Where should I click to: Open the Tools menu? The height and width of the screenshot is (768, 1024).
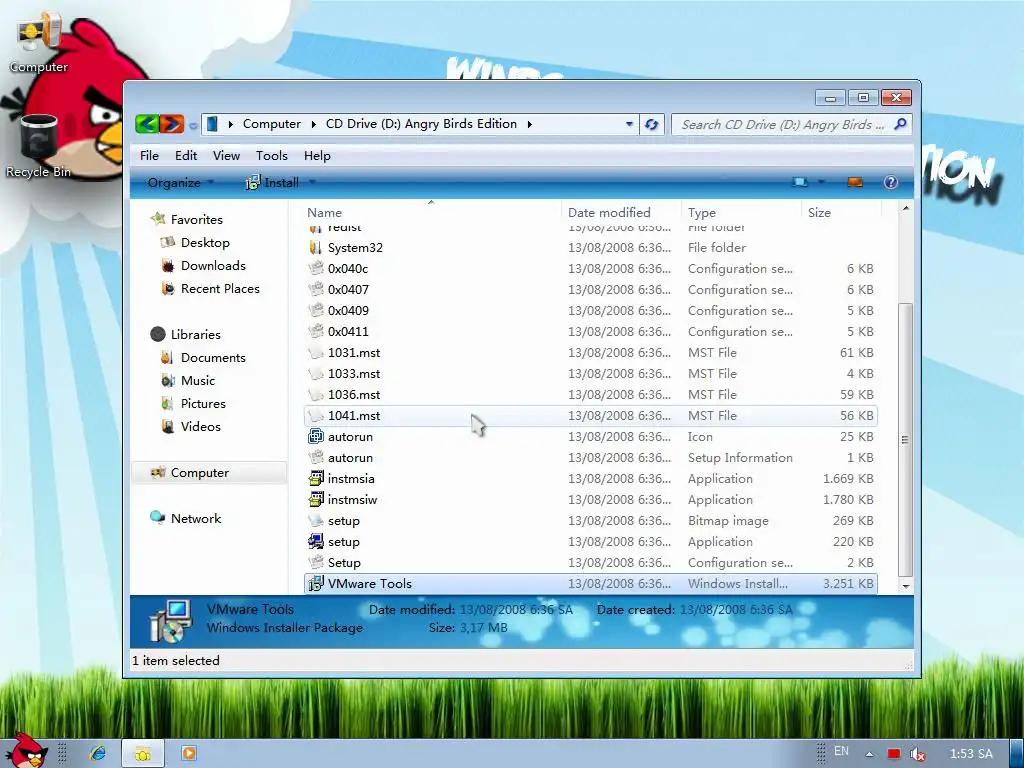(x=272, y=155)
